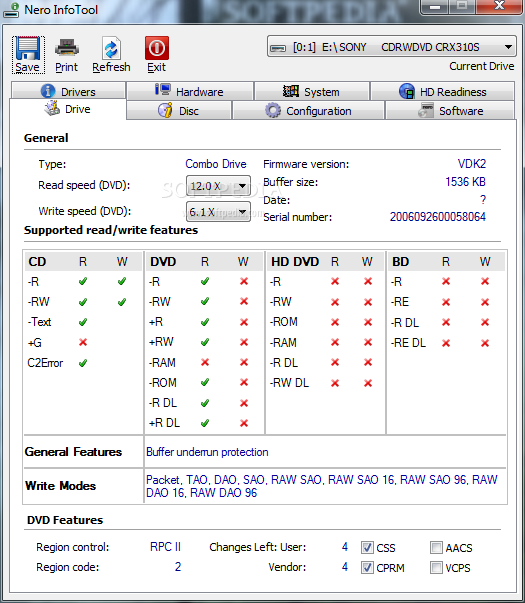Open the Drivers tab
525x603 pixels.
[x=68, y=91]
